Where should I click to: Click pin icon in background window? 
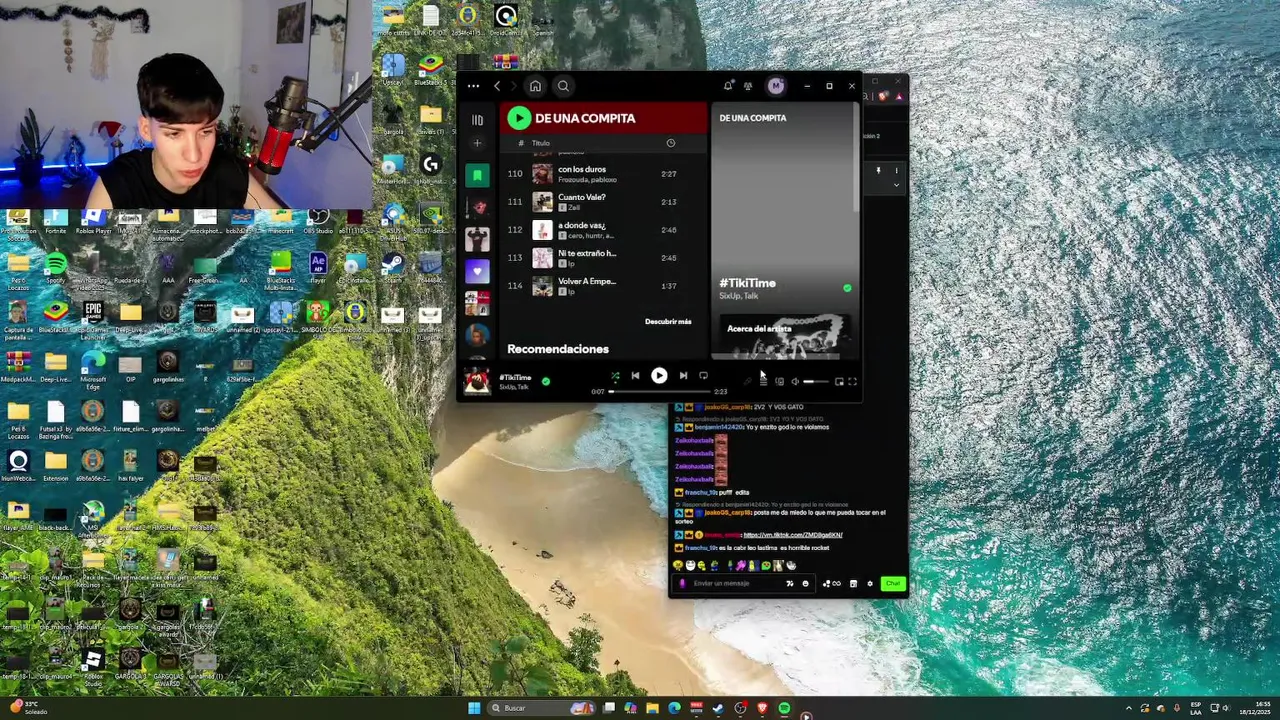[x=878, y=171]
